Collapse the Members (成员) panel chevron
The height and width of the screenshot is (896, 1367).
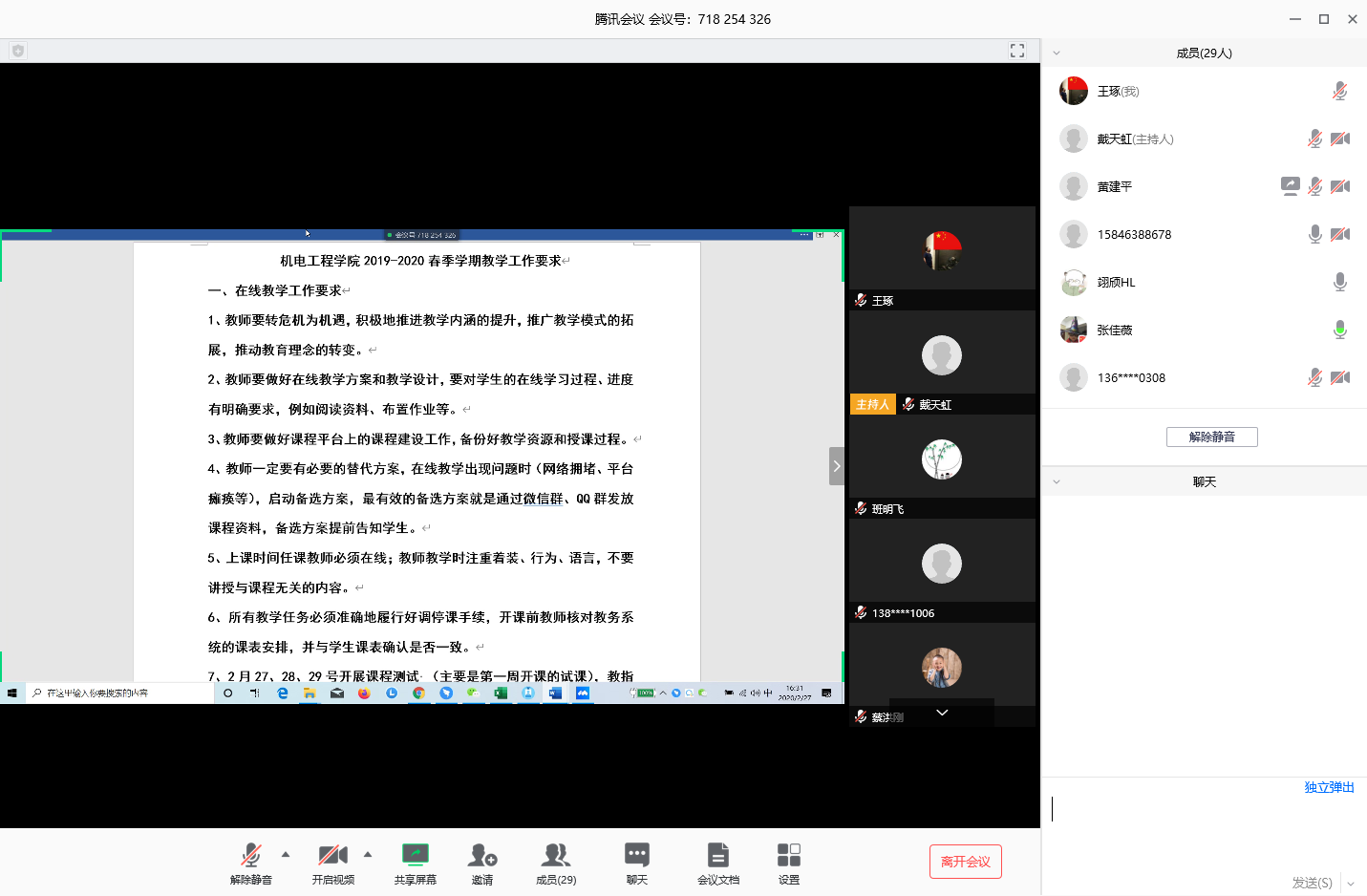[x=1057, y=53]
